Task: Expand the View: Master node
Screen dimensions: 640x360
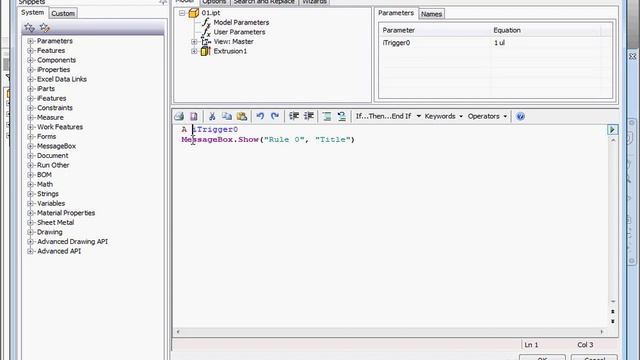Action: (194, 42)
